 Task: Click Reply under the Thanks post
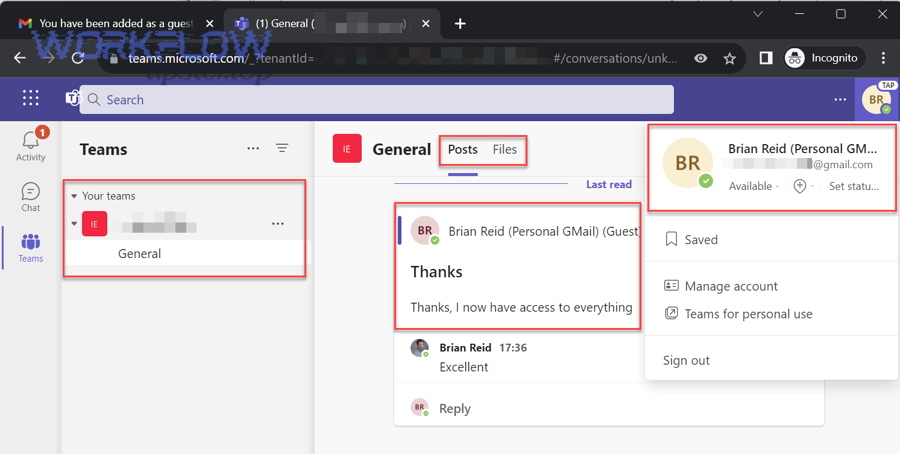455,408
